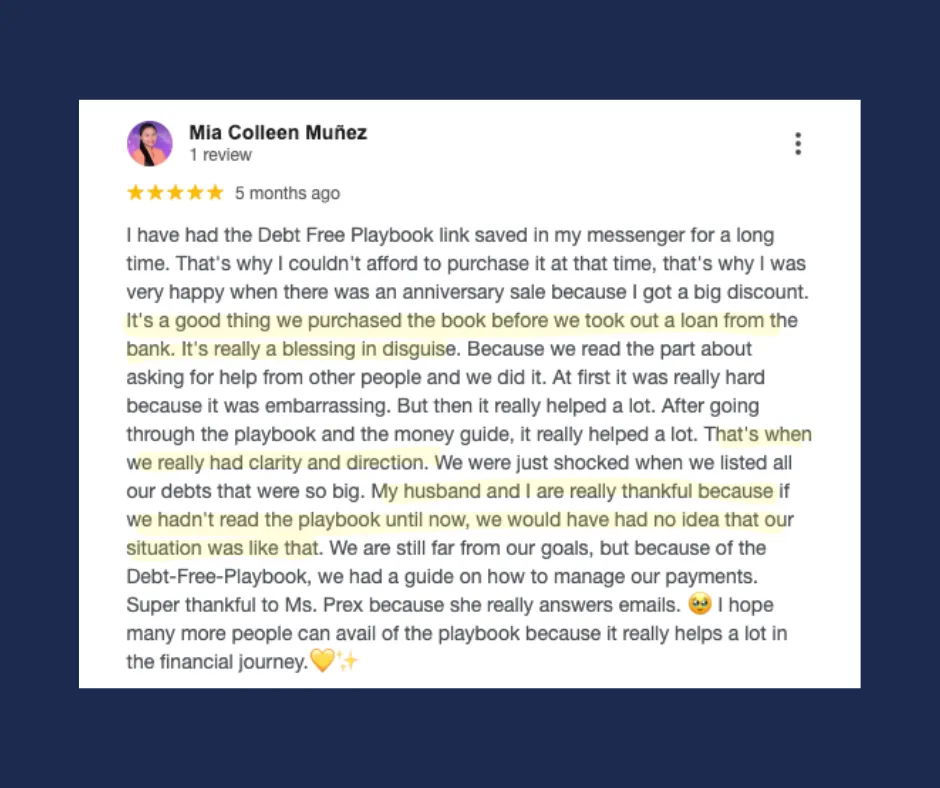The height and width of the screenshot is (788, 940).
Task: Click the fourth gold rating star
Action: (x=195, y=193)
